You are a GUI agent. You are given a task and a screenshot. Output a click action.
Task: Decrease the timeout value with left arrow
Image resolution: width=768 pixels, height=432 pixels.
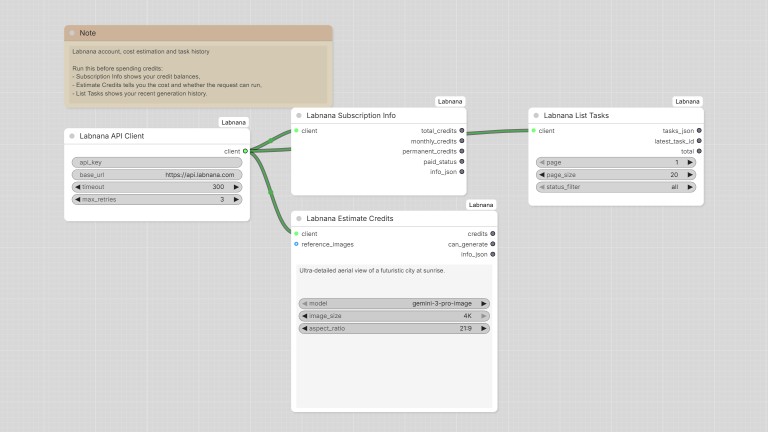coord(77,187)
